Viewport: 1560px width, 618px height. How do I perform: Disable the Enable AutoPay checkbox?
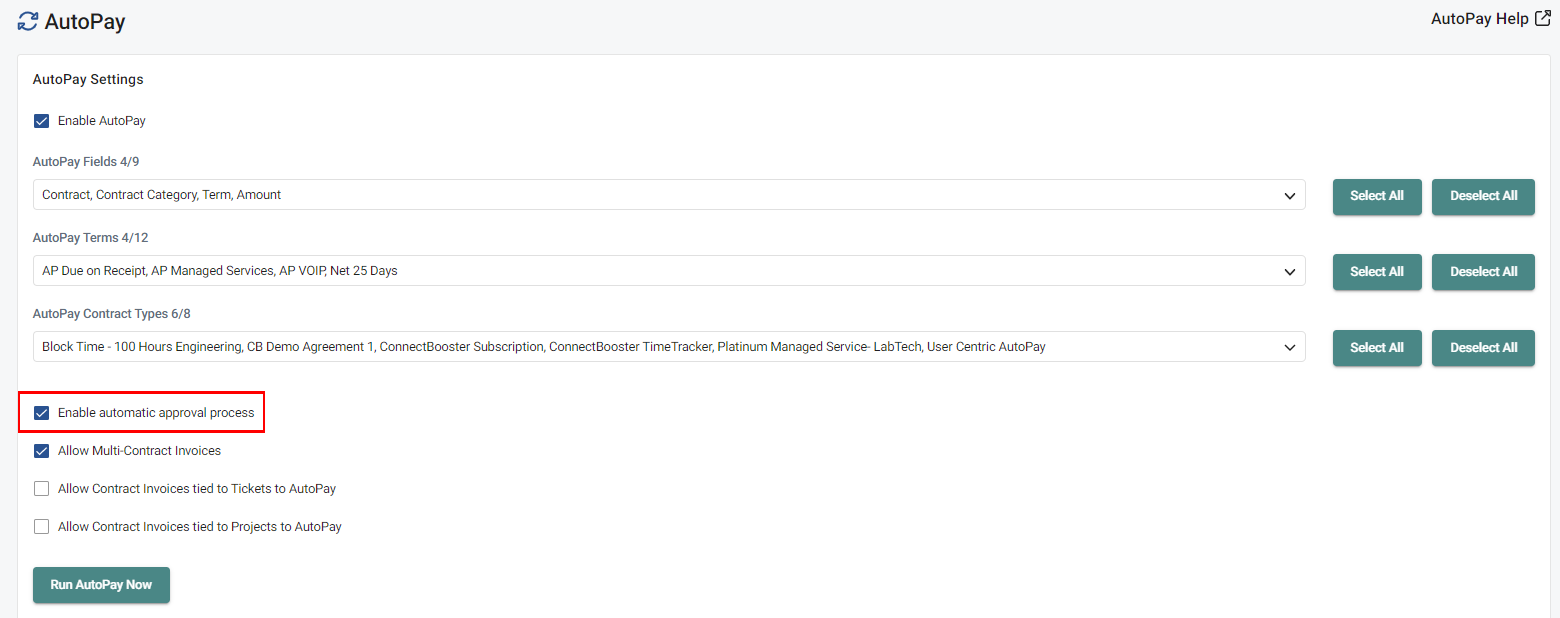pos(41,120)
